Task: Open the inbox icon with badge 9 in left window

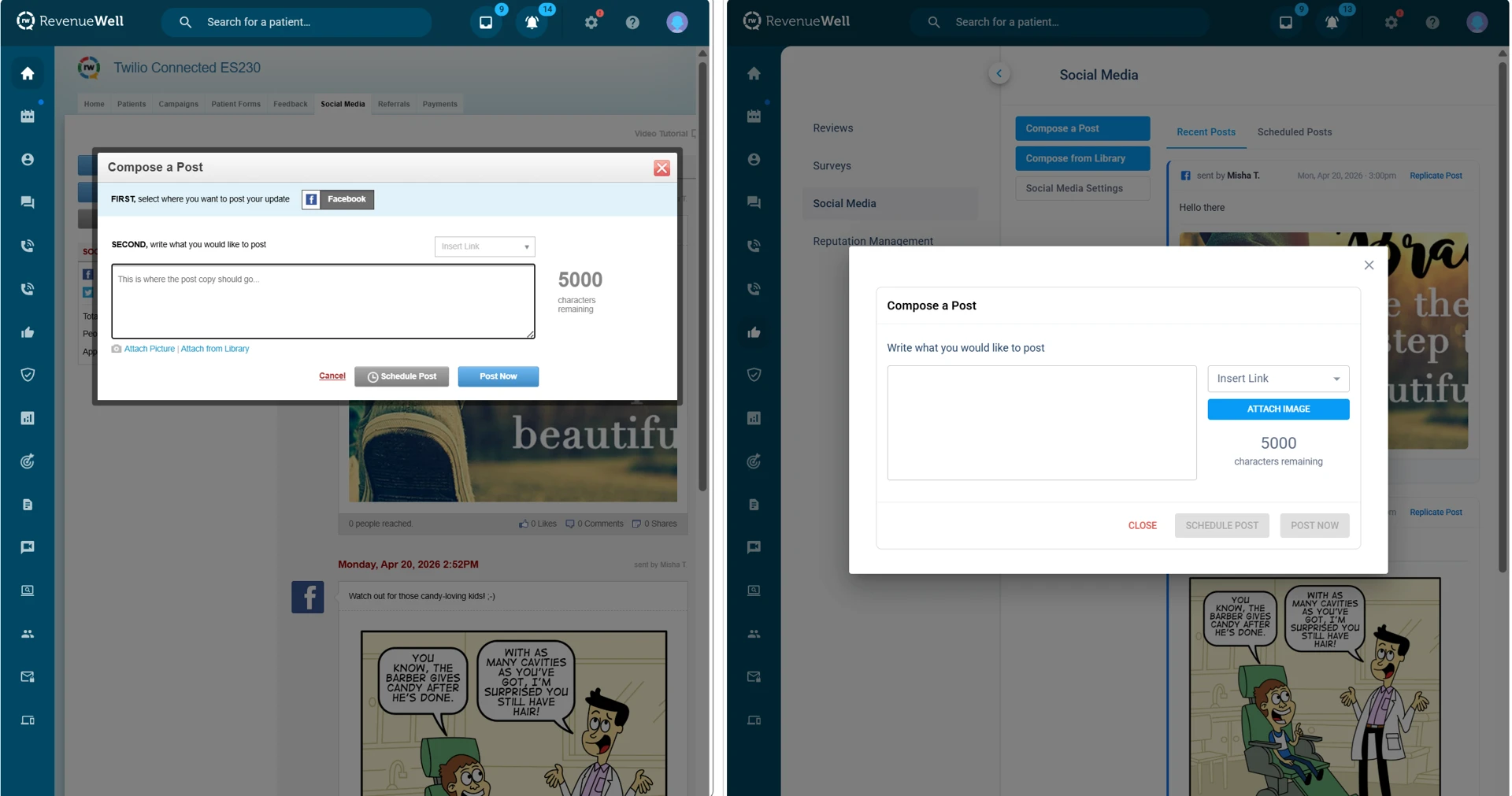Action: (486, 23)
